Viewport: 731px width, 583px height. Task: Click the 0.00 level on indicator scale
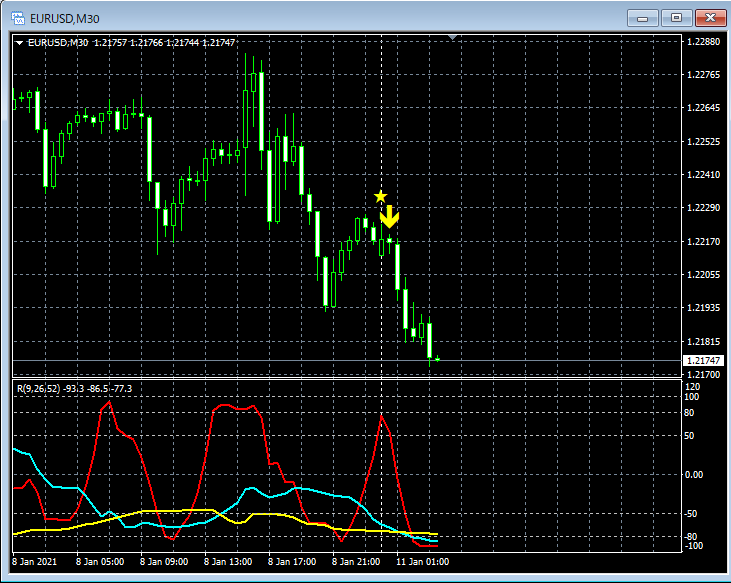point(696,474)
